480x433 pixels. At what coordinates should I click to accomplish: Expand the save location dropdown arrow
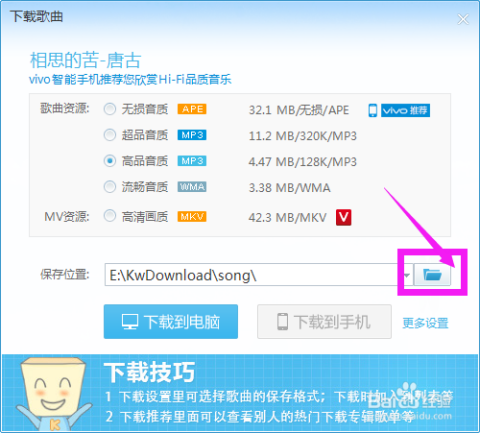[x=407, y=275]
